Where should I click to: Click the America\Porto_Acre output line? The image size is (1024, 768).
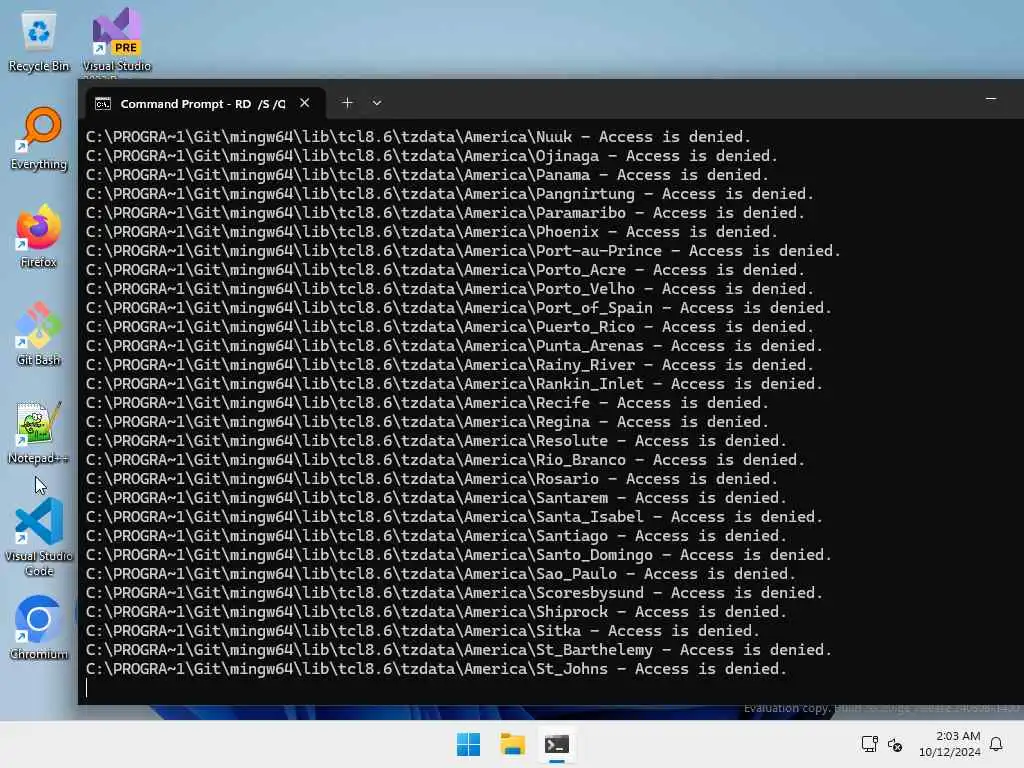[x=445, y=270]
